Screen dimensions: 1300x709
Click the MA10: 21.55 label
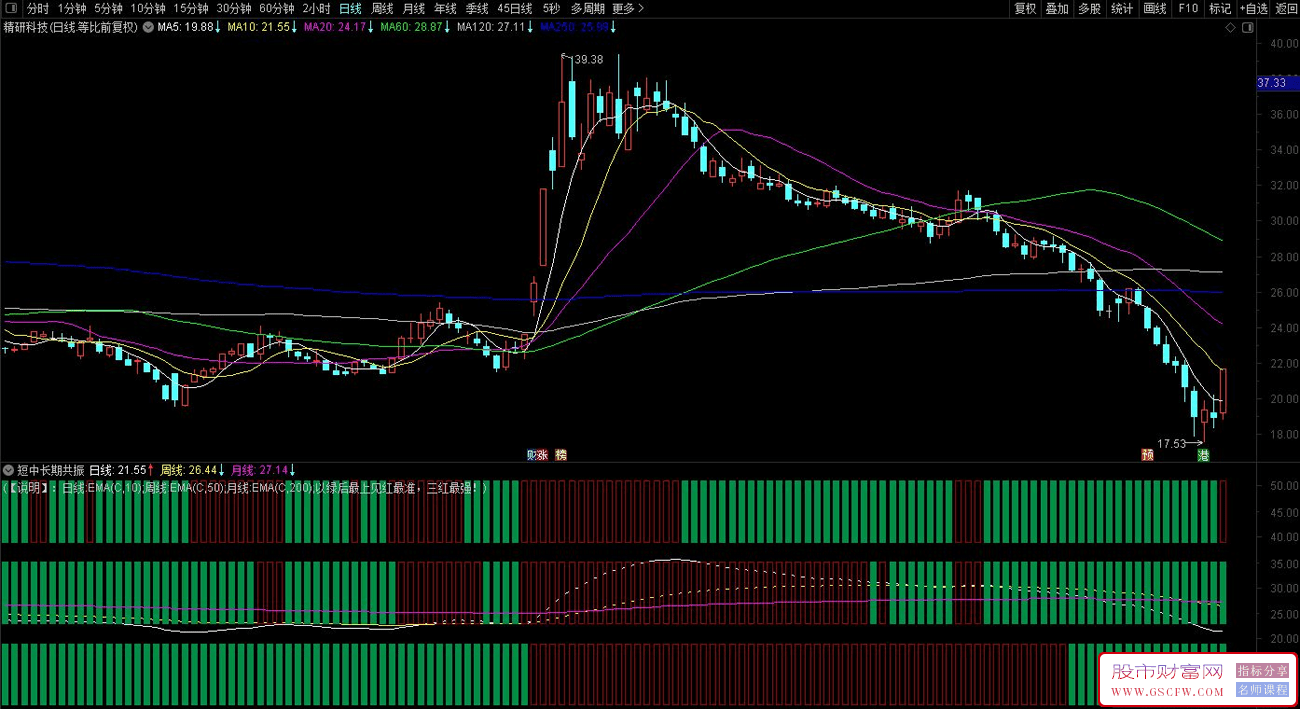(259, 28)
